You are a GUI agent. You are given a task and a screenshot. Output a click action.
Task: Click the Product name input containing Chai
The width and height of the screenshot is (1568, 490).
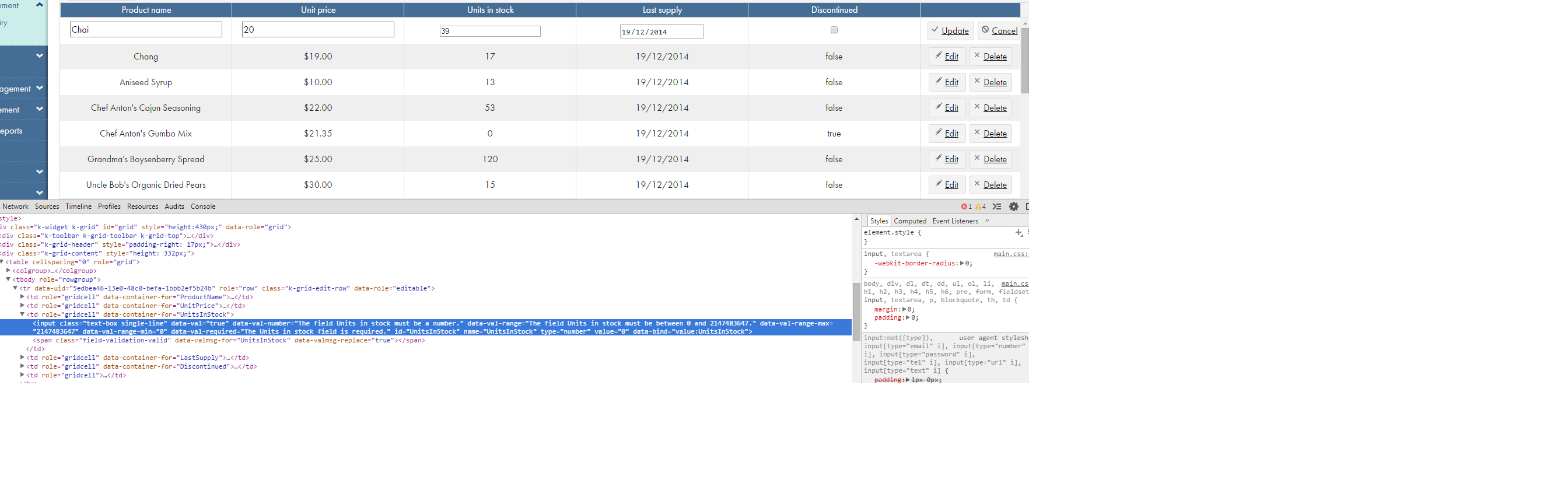click(x=146, y=29)
